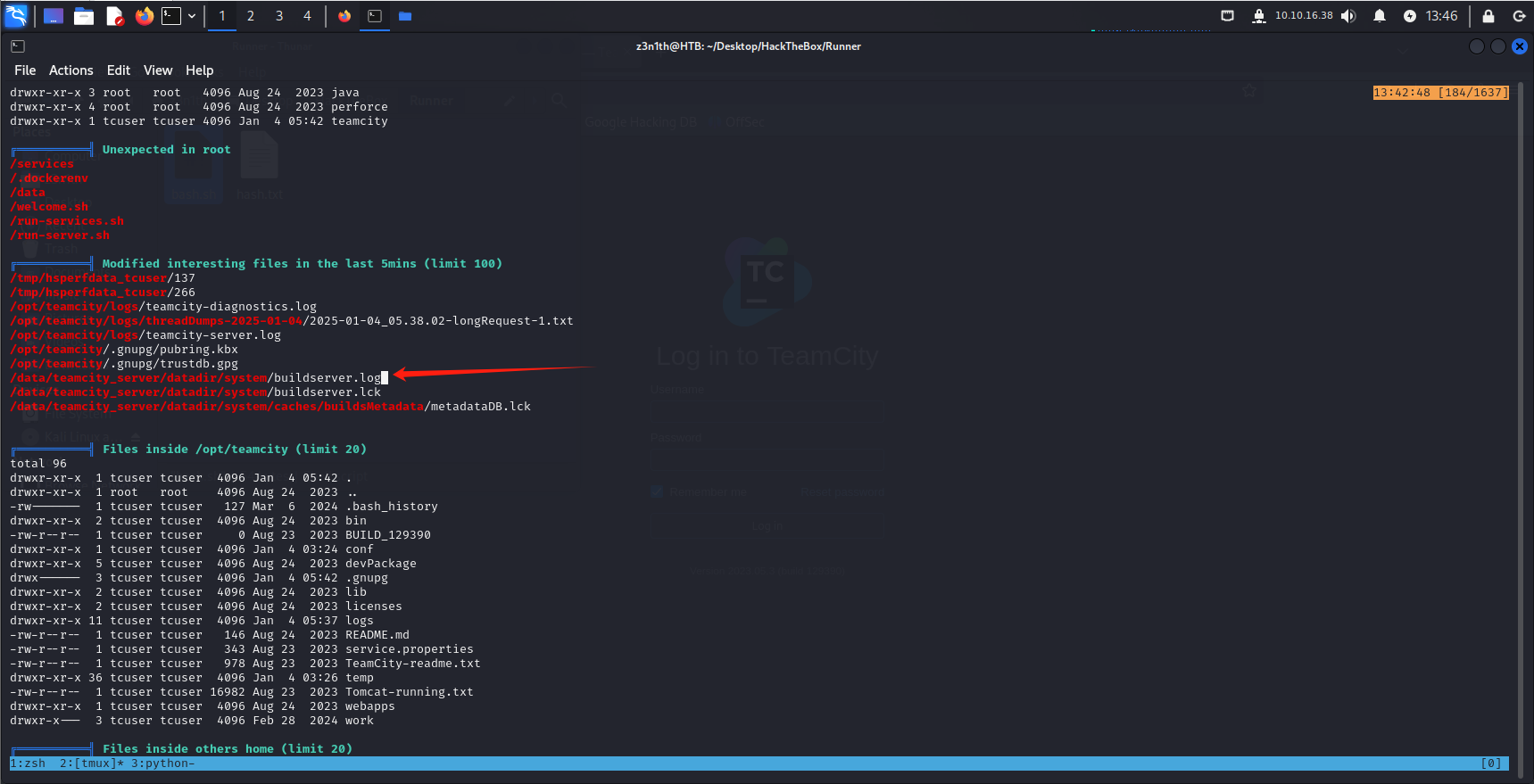
Task: Focus the Firefox window in taskbar
Action: coord(344,16)
